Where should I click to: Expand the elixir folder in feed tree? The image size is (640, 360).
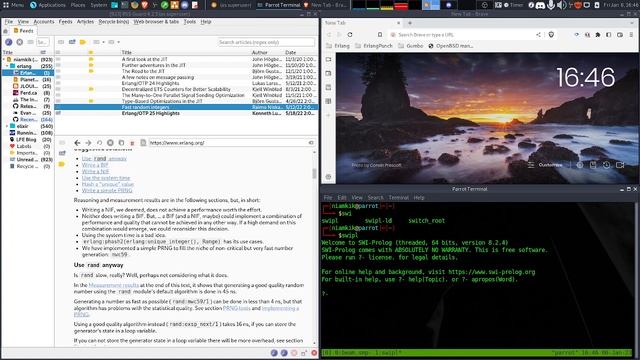pyautogui.click(x=7, y=126)
